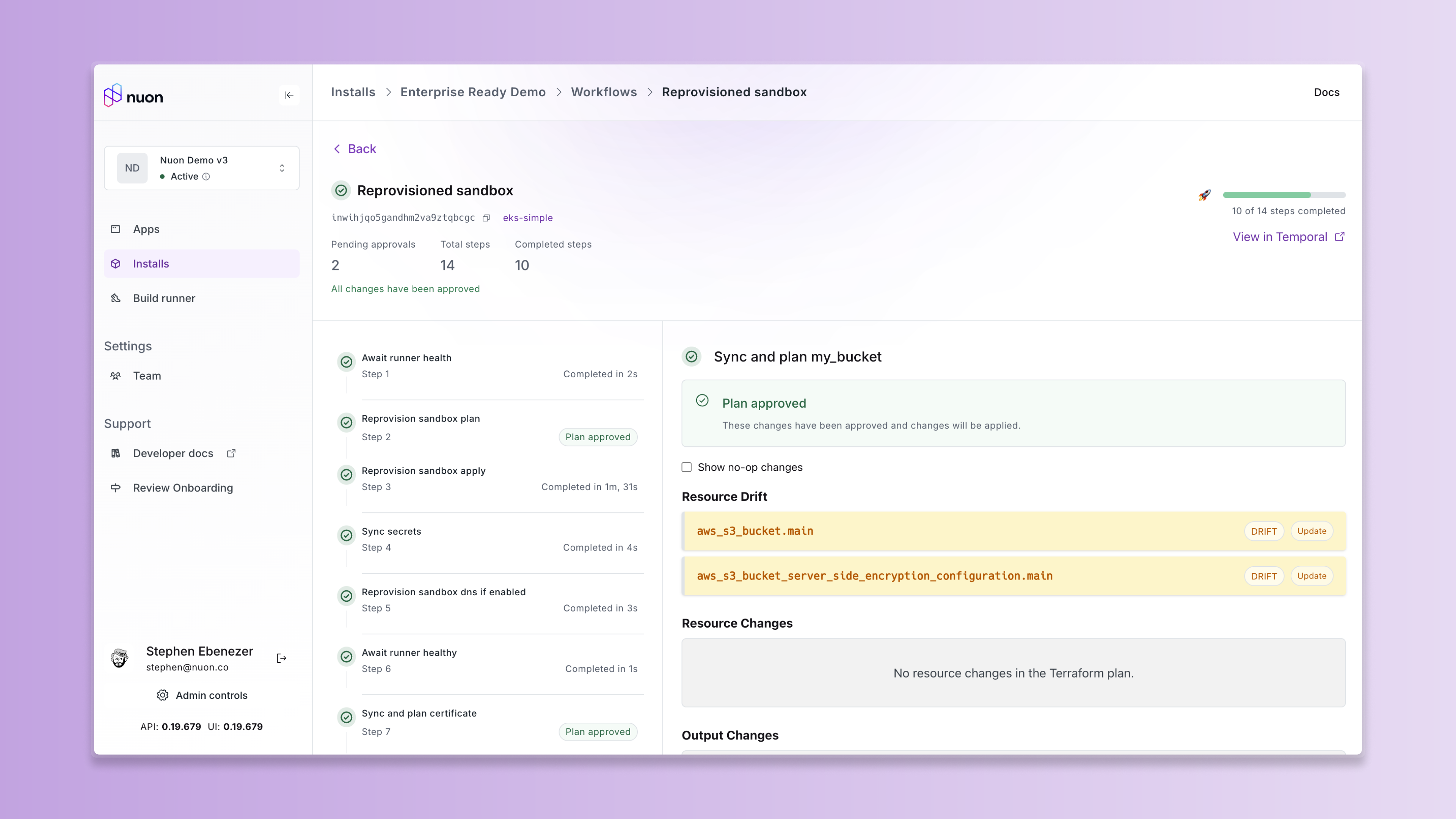Click the info icon beside Active status
1456x819 pixels.
pos(206,176)
